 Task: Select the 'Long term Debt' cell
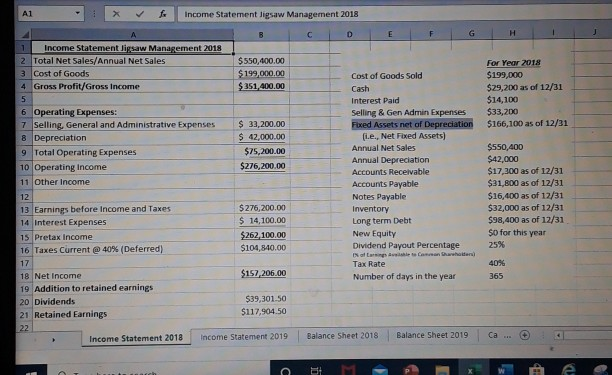(381, 221)
